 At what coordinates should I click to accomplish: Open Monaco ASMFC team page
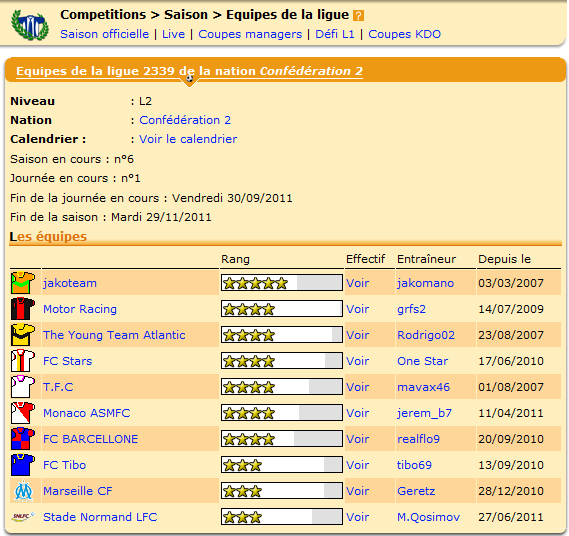[x=86, y=413]
